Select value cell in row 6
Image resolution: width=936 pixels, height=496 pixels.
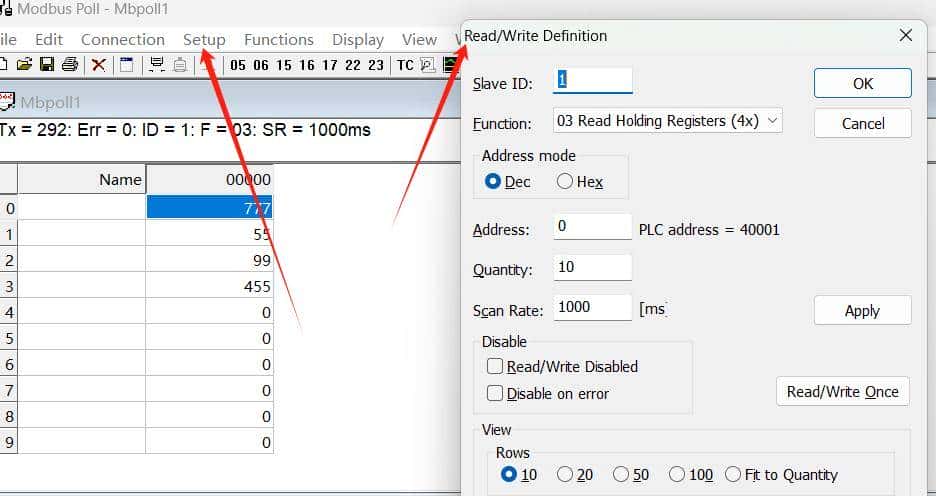tap(210, 364)
